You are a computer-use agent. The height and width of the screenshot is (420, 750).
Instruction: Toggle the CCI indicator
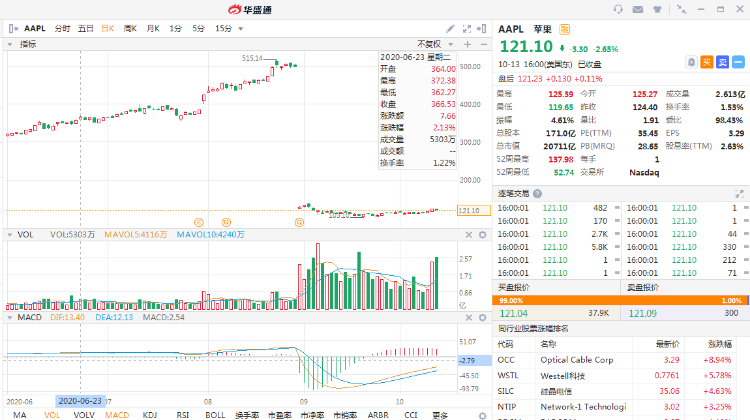(x=410, y=415)
